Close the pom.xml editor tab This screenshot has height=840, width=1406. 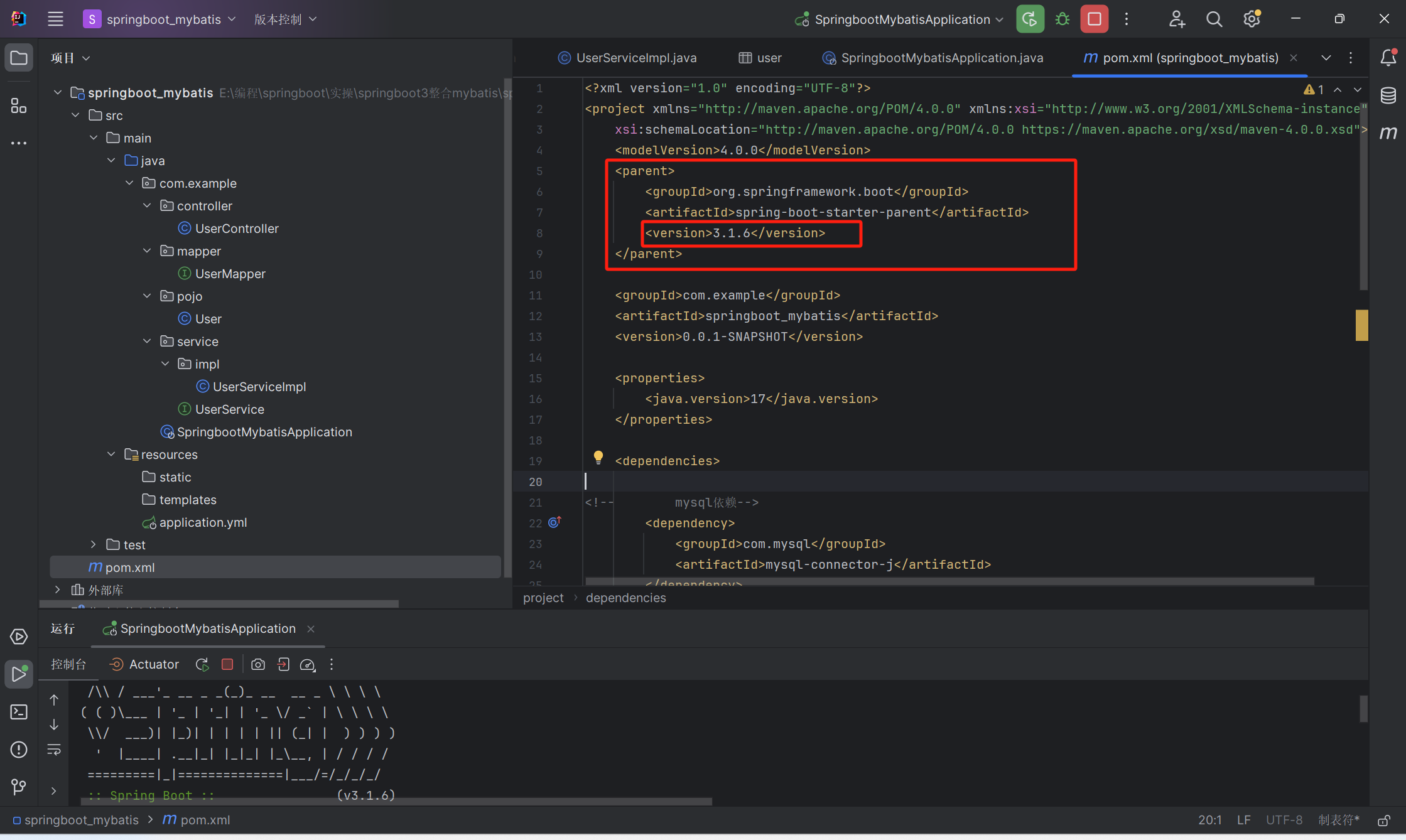(x=1293, y=58)
